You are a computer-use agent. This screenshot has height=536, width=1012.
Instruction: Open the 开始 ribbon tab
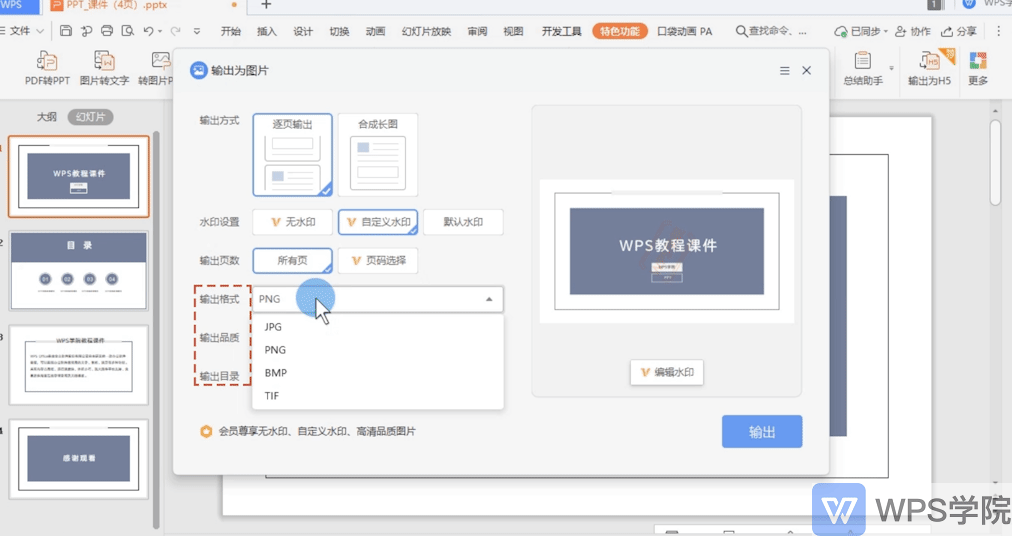230,31
